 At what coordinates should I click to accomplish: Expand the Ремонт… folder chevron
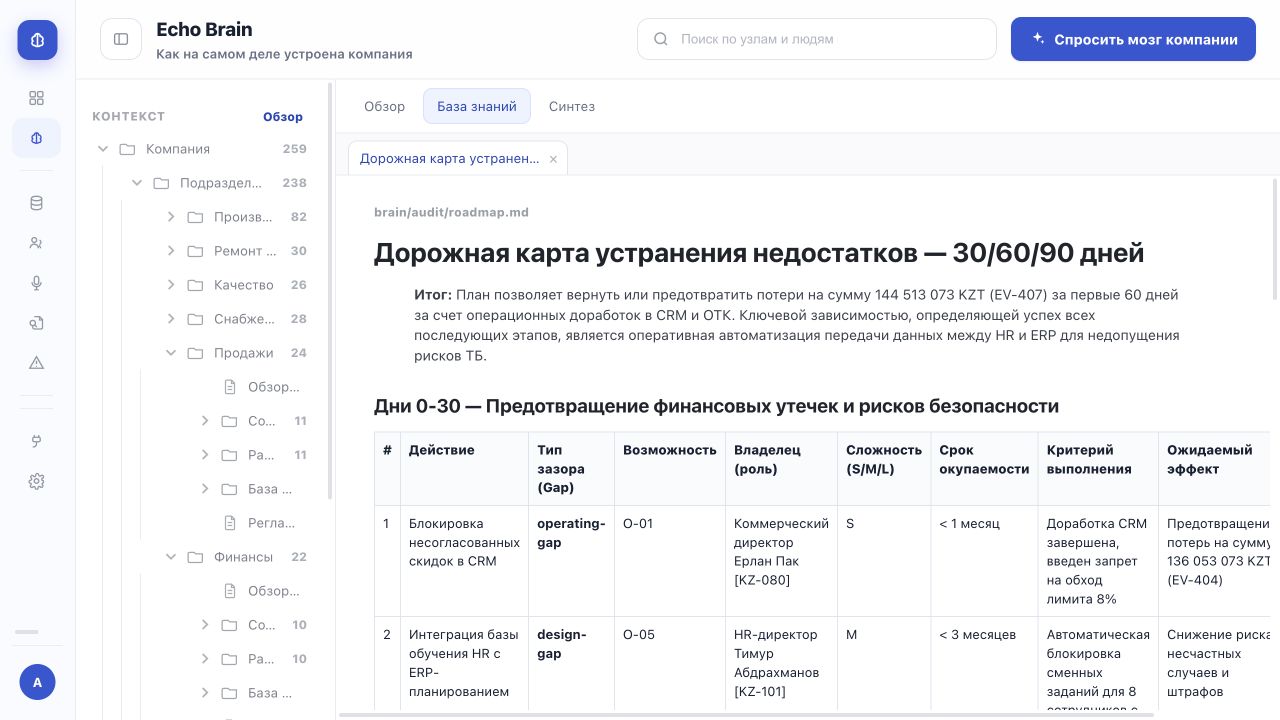coord(171,251)
